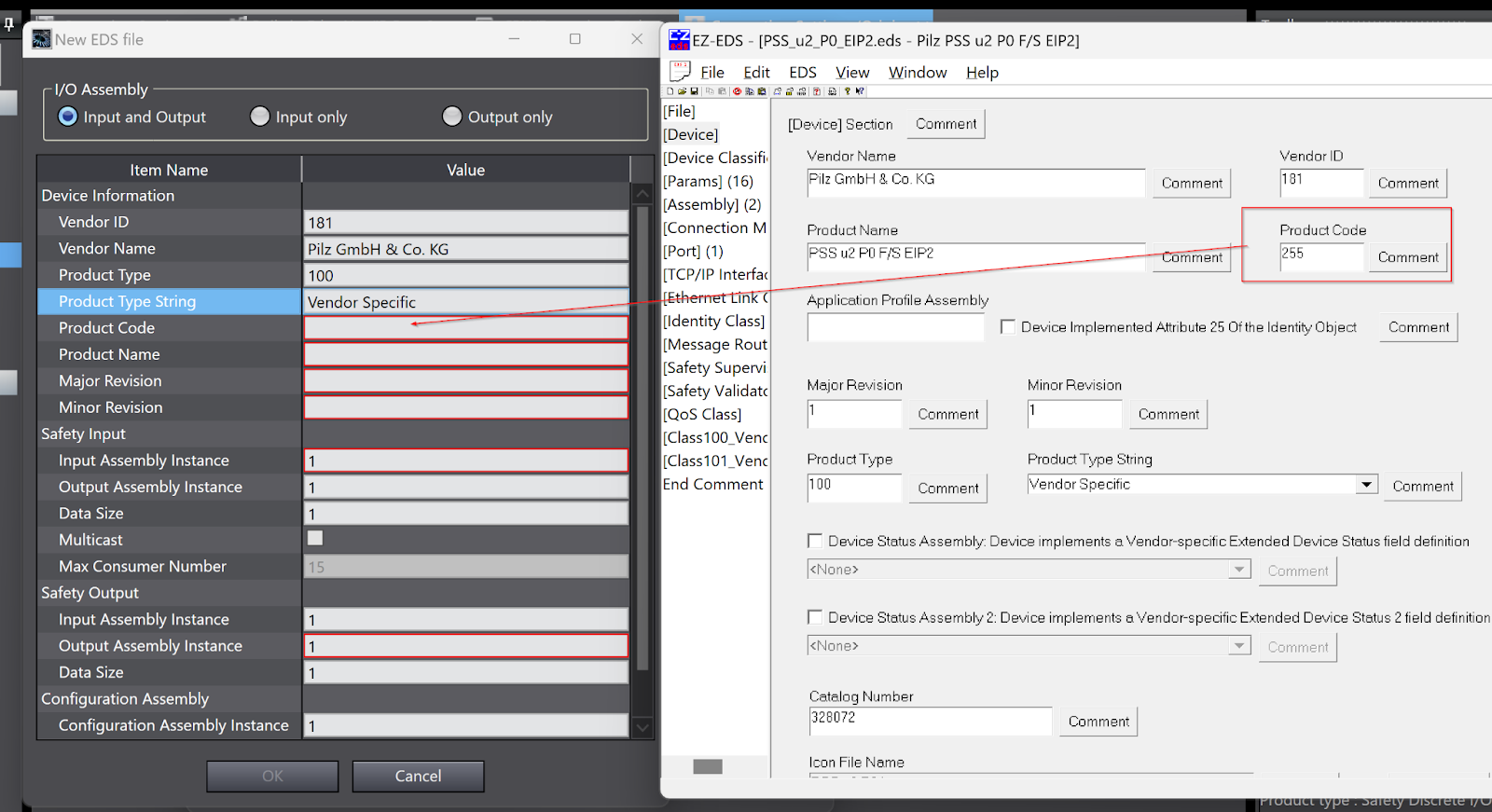Click the yellow question mark Help icon
The image size is (1492, 812).
pyautogui.click(x=848, y=91)
